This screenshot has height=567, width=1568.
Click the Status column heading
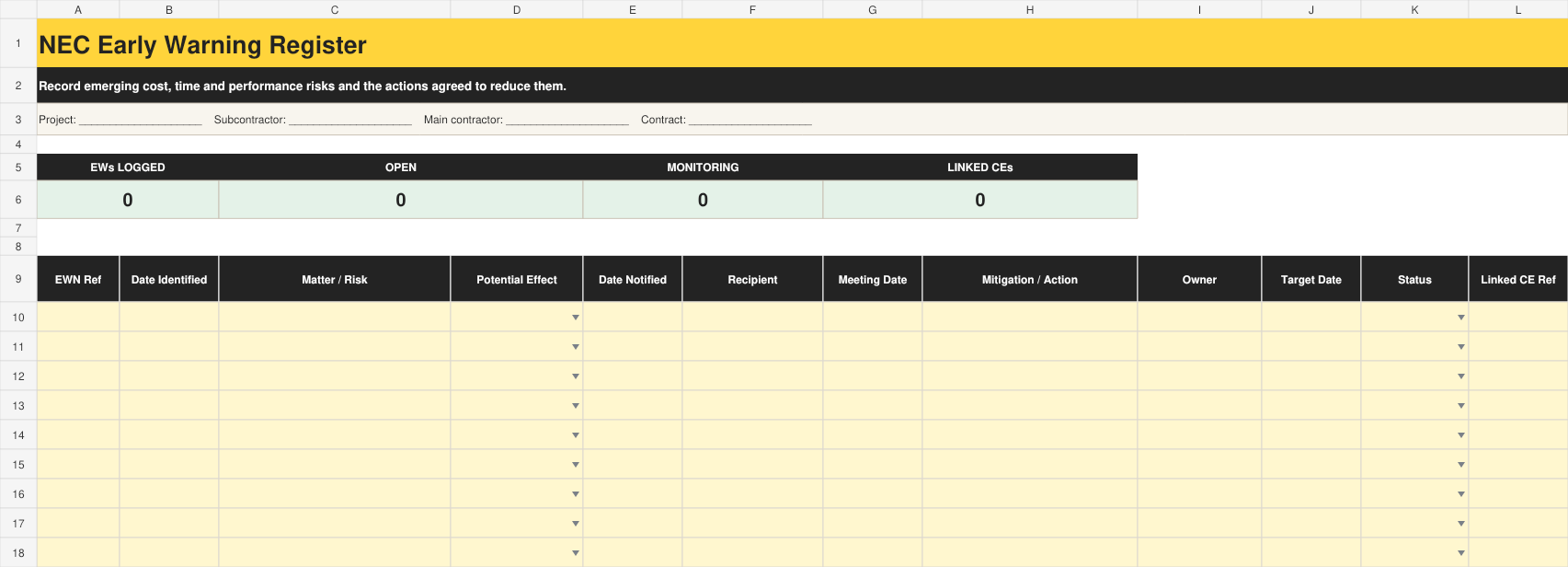point(1414,280)
